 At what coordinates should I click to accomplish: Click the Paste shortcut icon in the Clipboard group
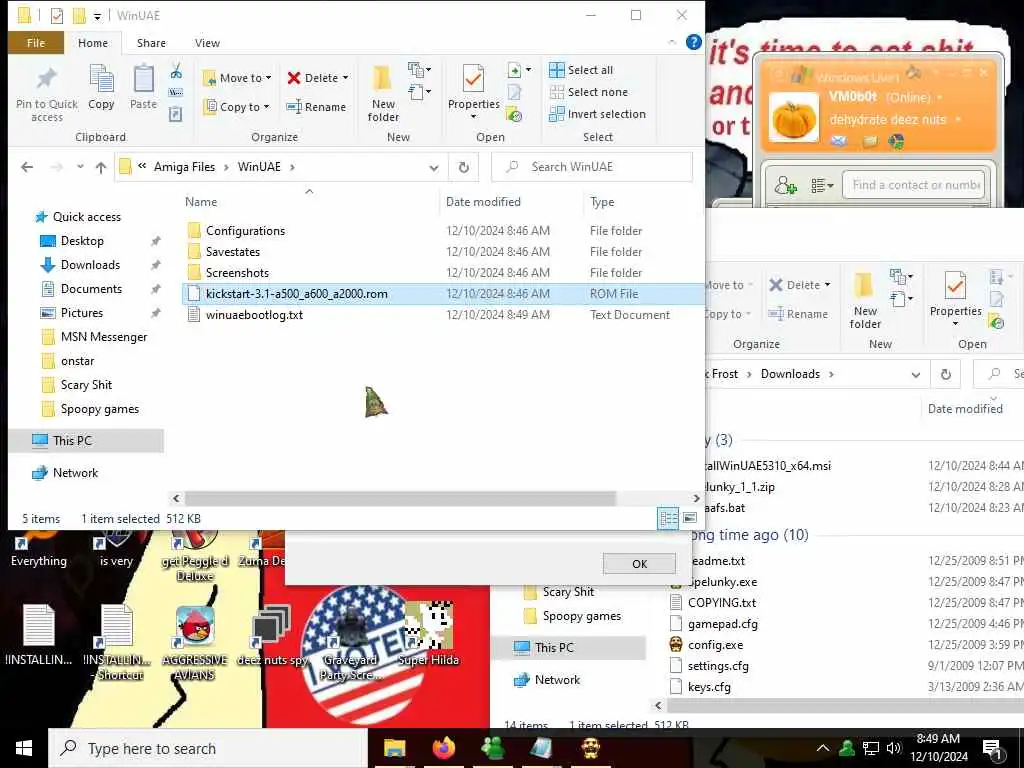point(176,114)
